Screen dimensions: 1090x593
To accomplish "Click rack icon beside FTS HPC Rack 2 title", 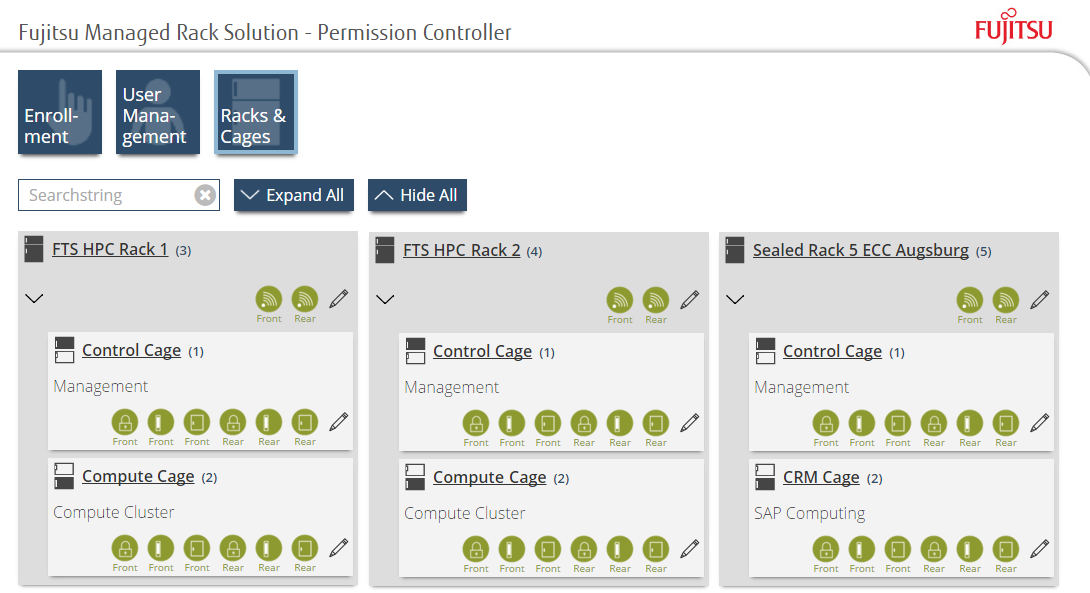I will click(384, 250).
